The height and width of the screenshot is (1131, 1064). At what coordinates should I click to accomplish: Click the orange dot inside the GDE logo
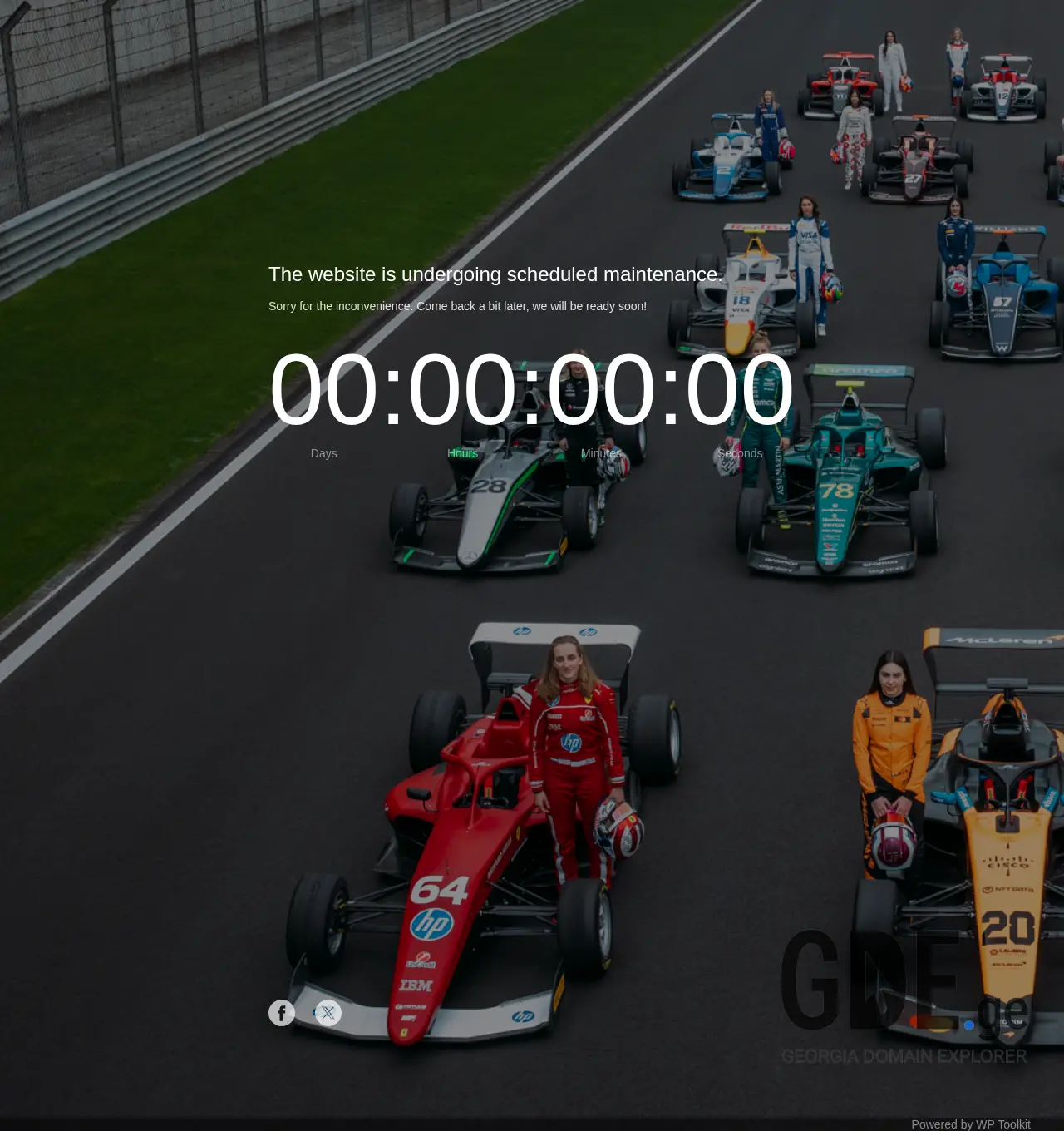[915, 1023]
